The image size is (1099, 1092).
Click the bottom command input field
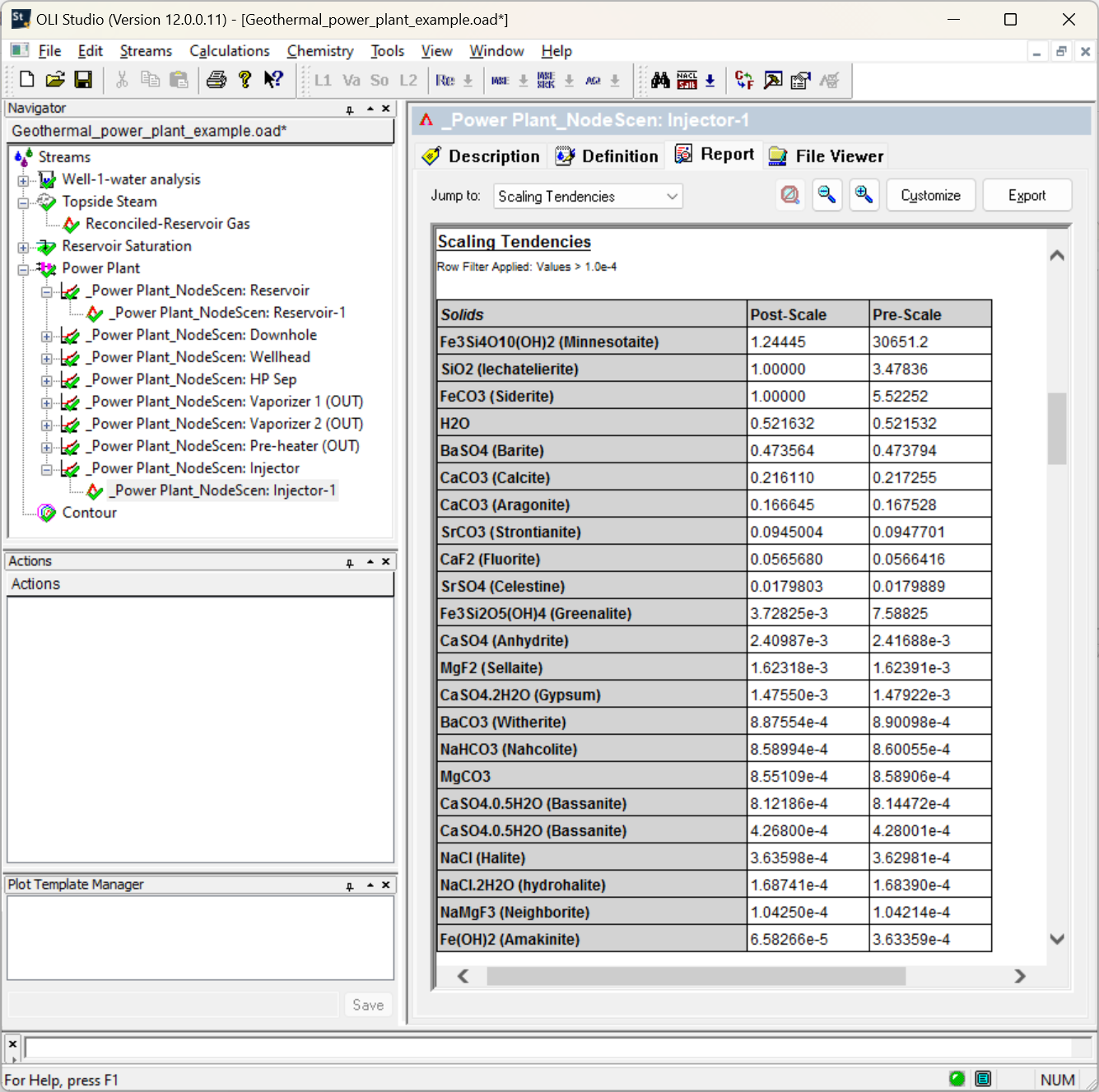point(548,1048)
